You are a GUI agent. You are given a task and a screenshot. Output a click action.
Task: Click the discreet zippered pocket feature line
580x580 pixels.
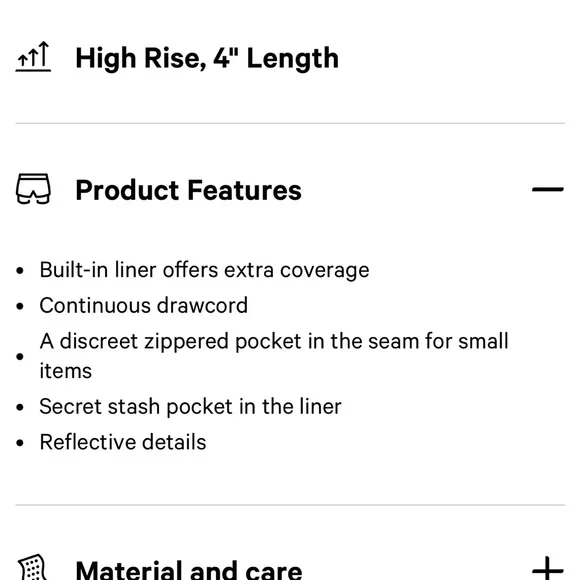click(x=274, y=356)
